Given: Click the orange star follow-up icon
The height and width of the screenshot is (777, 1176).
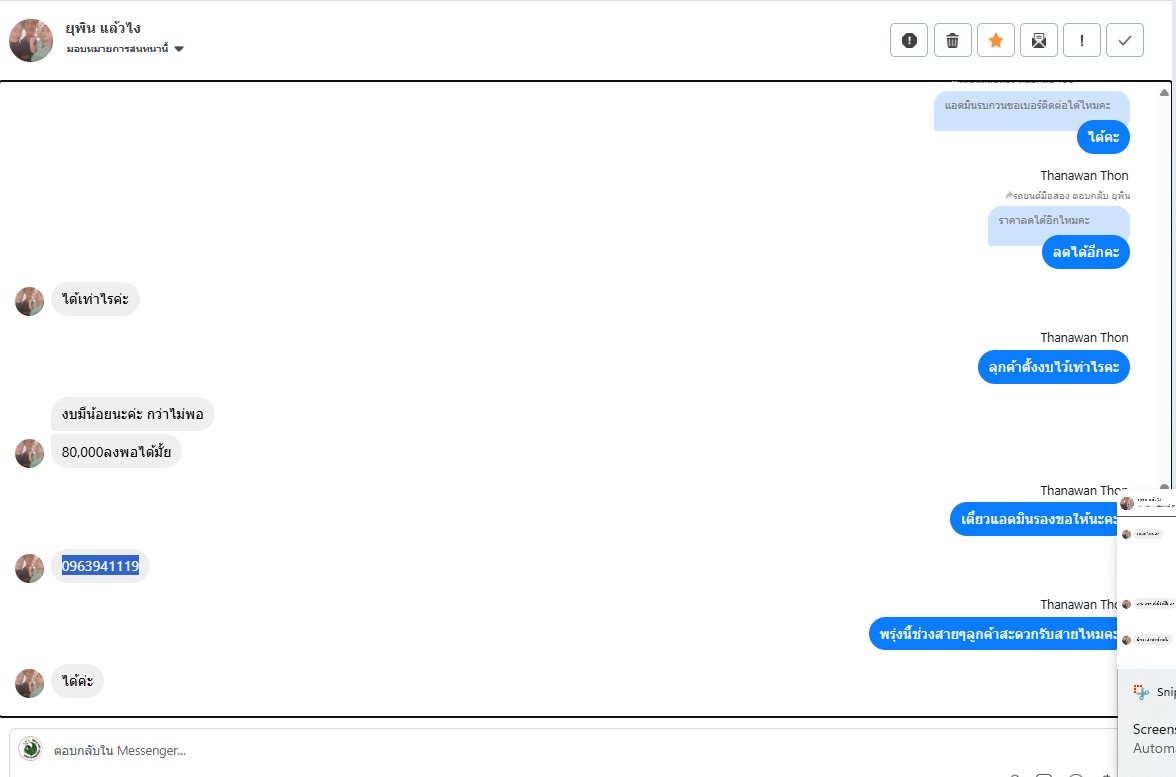Looking at the screenshot, I should (x=996, y=40).
